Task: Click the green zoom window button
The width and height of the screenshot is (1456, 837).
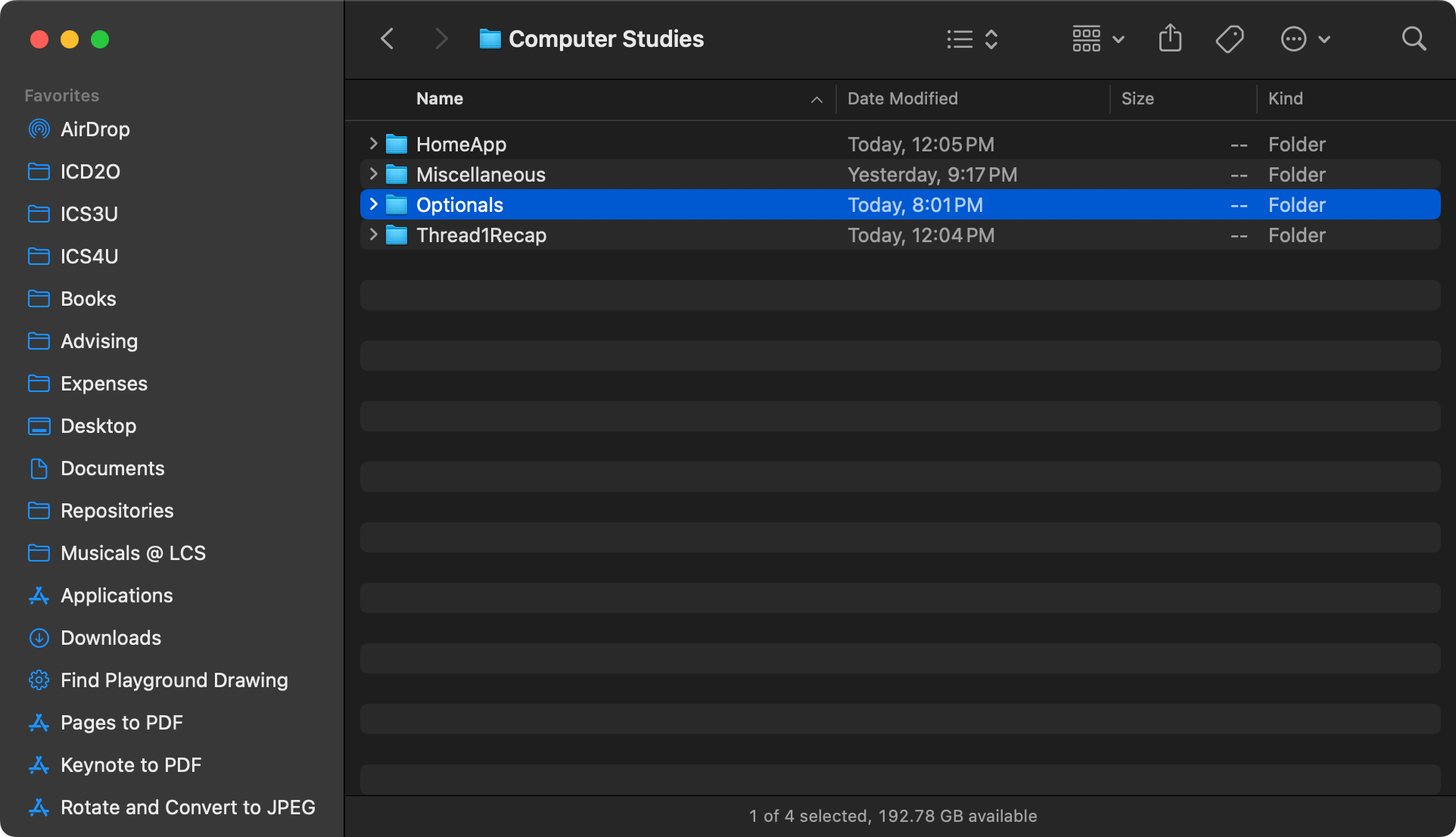Action: tap(100, 39)
